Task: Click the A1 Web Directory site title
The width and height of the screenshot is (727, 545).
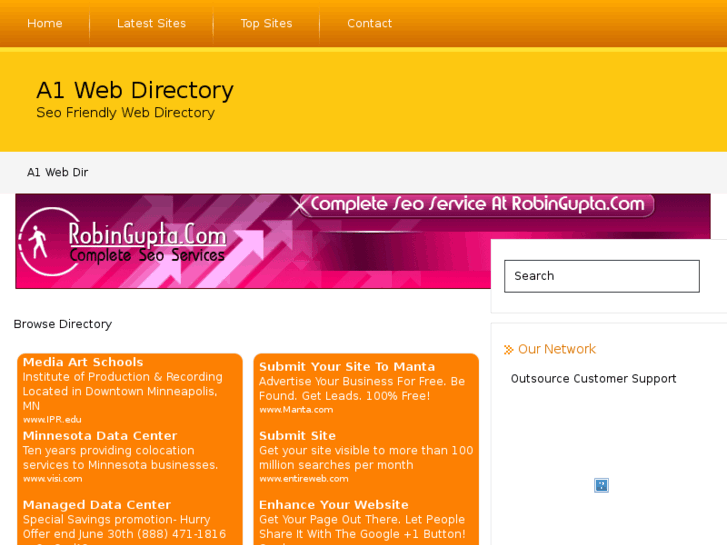Action: tap(135, 90)
